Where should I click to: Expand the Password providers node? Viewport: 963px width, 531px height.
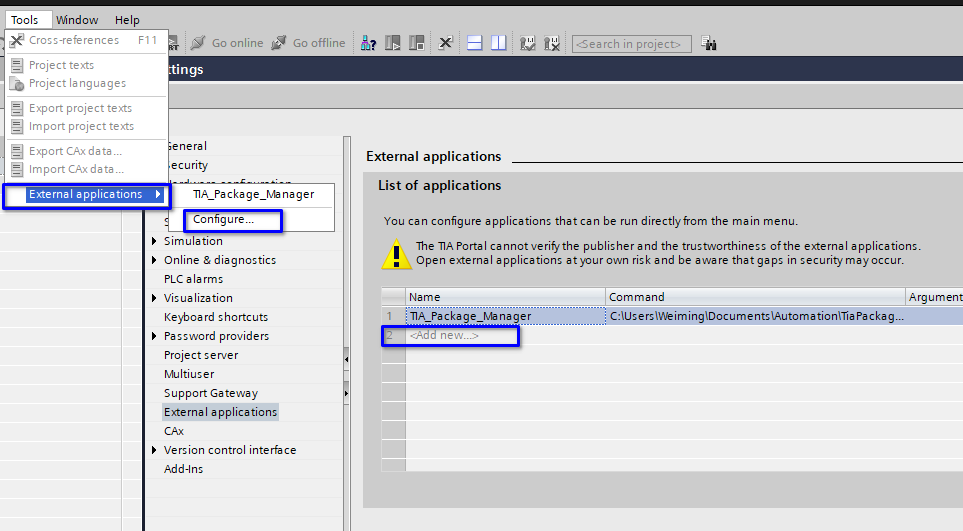click(154, 336)
